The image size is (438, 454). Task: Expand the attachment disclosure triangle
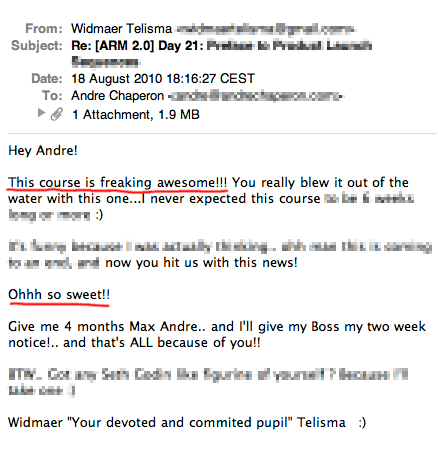[41, 113]
